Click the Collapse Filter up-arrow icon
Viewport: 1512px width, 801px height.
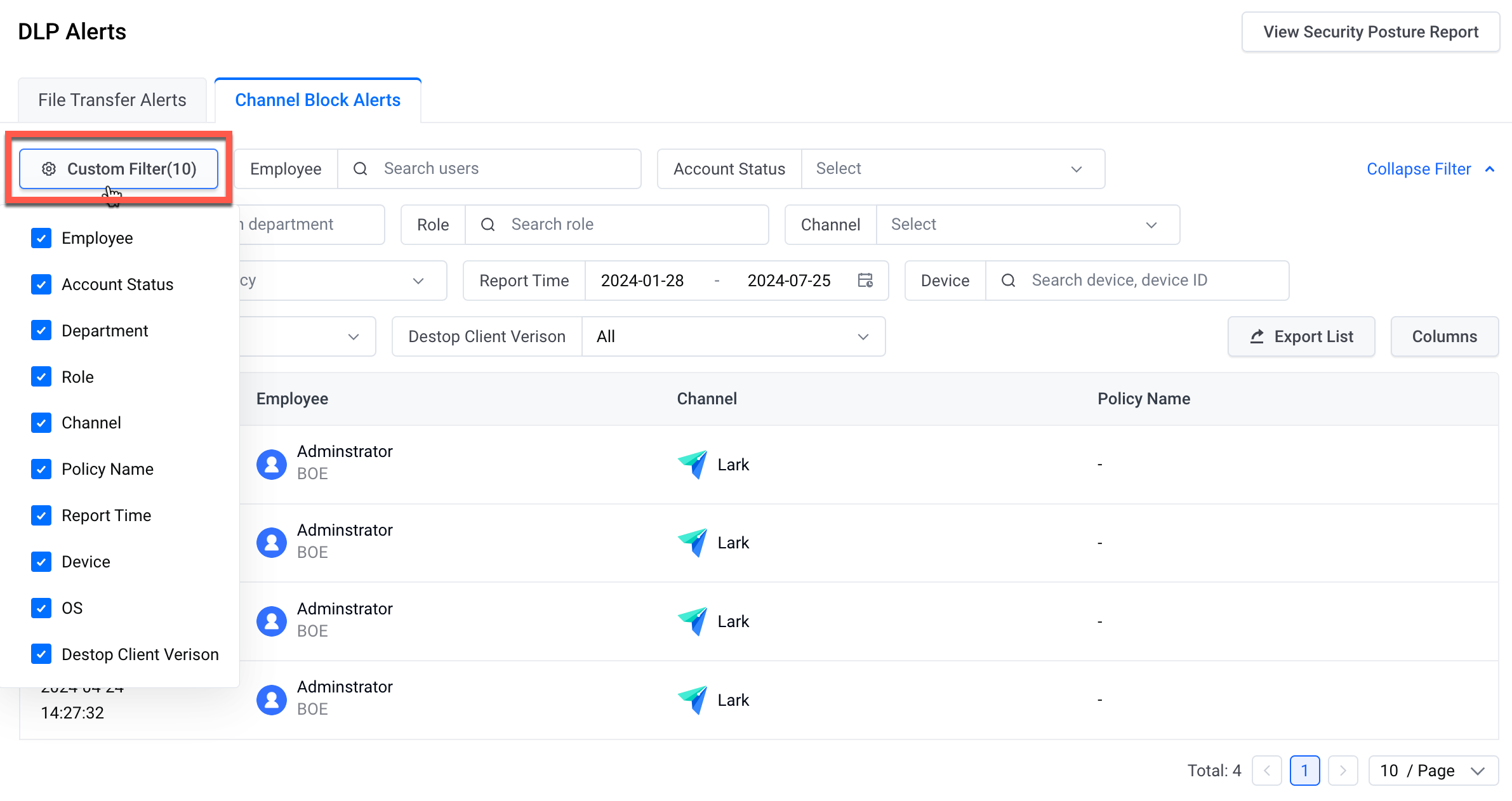pos(1490,169)
